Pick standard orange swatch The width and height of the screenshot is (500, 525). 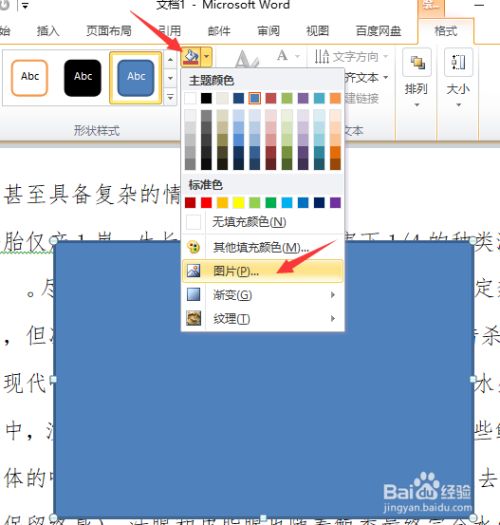222,203
